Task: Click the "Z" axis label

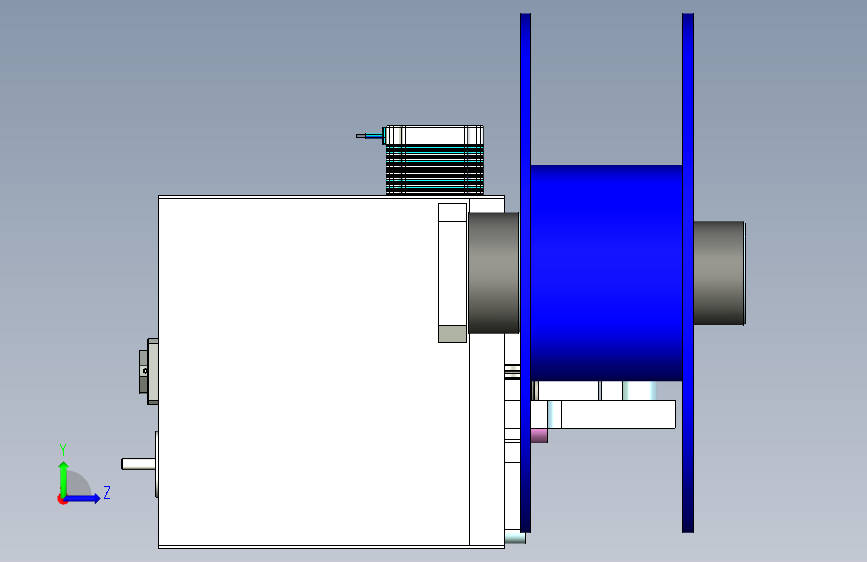Action: 107,492
